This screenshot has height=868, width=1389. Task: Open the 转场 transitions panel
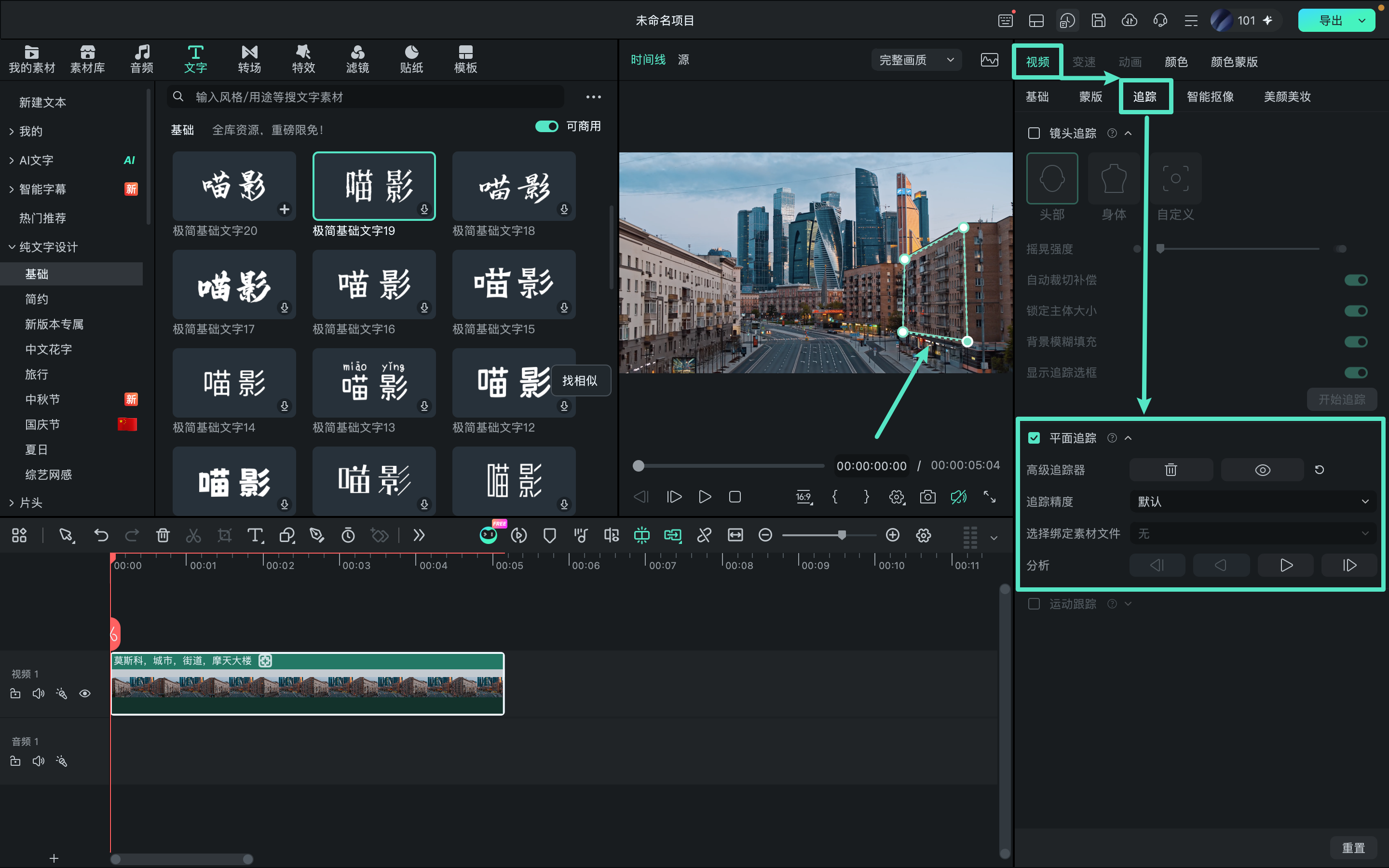point(249,59)
